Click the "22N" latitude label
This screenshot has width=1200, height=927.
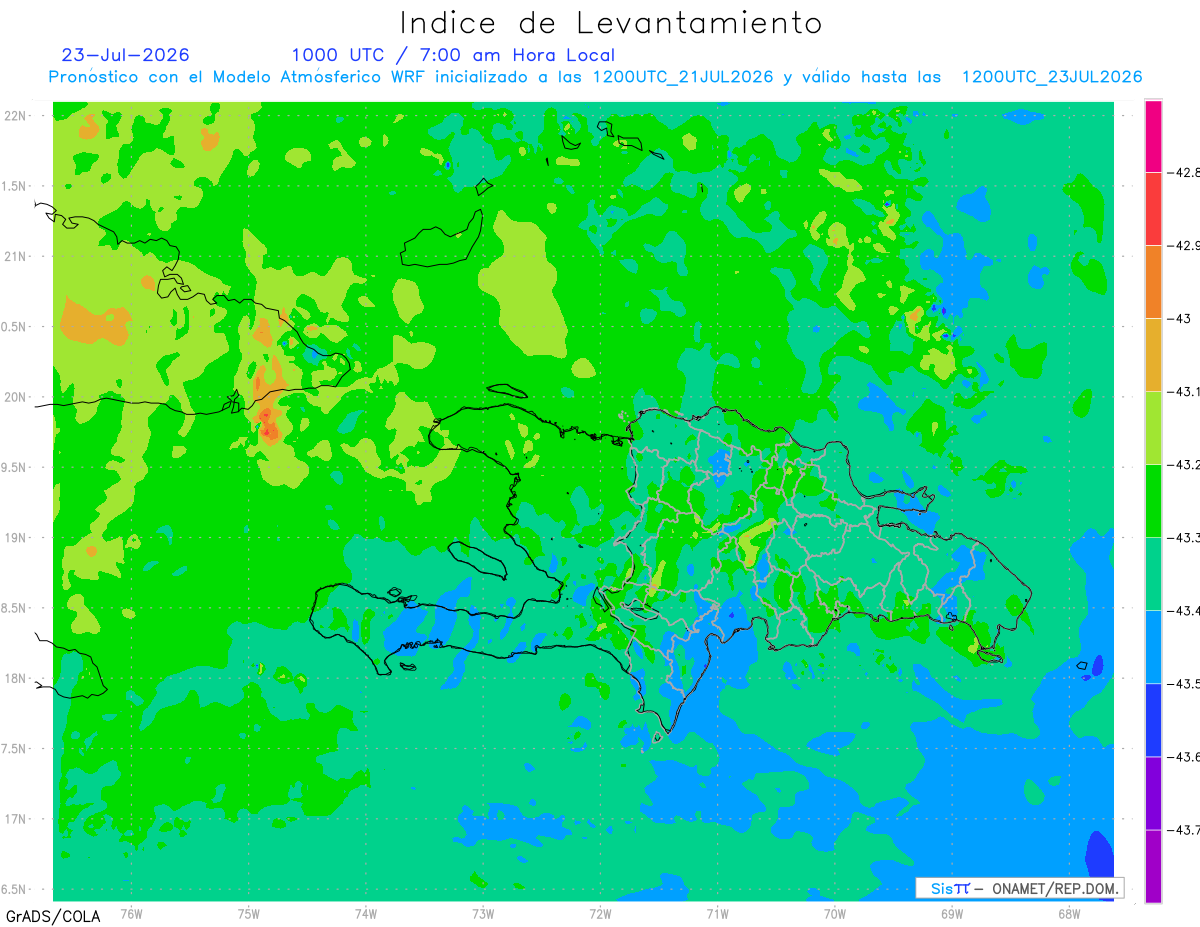pyautogui.click(x=17, y=115)
